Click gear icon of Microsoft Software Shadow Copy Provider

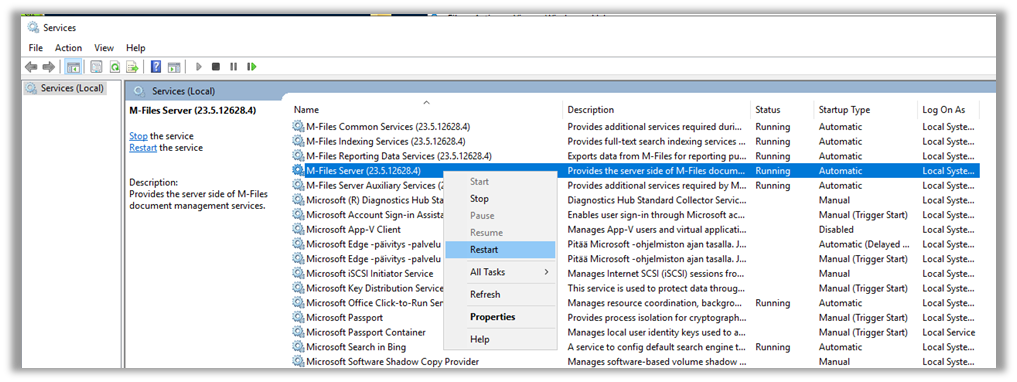click(x=298, y=361)
